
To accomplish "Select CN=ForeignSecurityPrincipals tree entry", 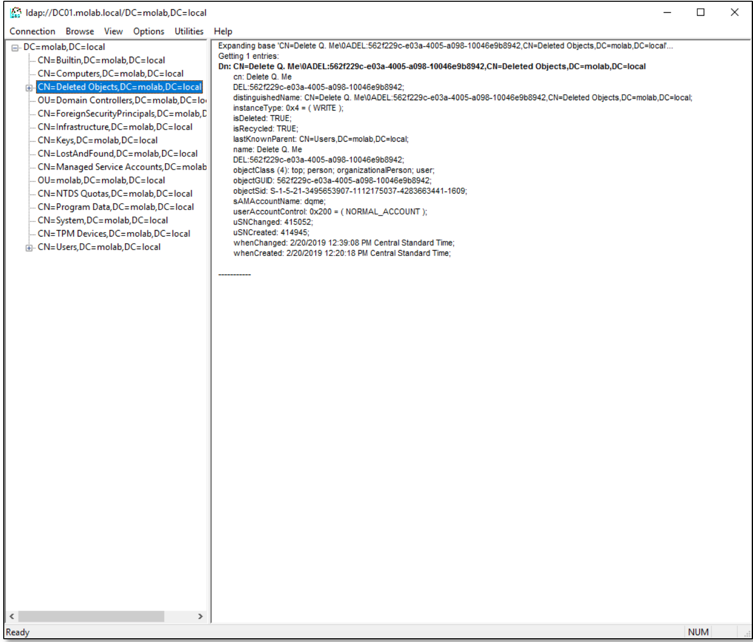I will pos(121,114).
